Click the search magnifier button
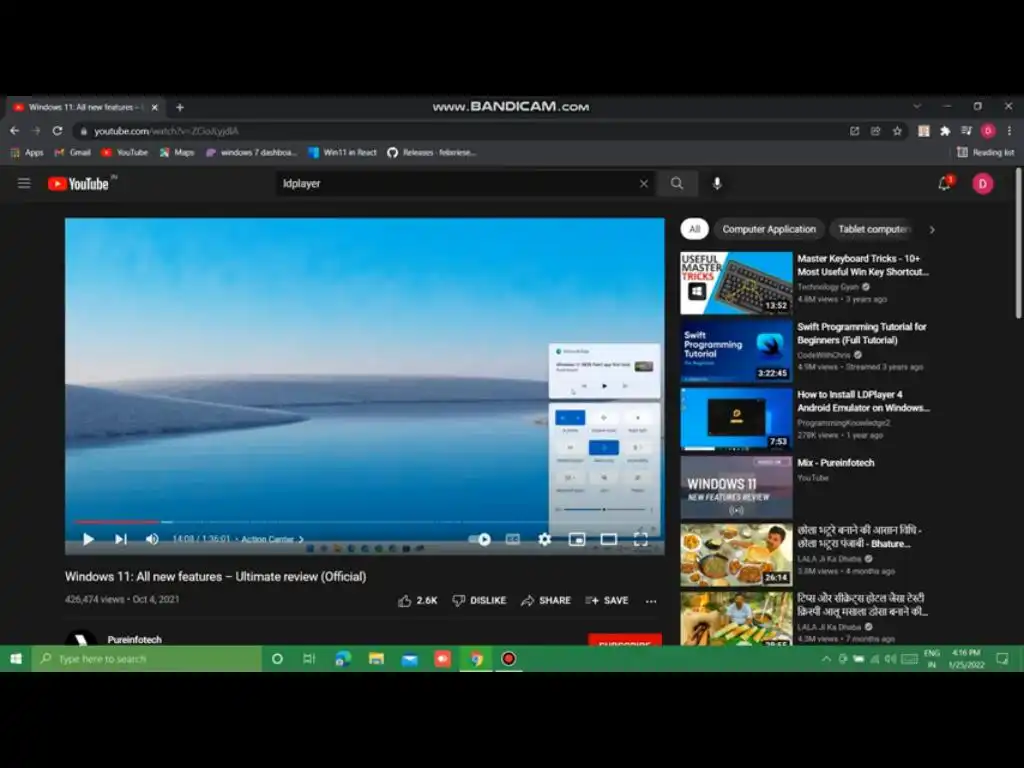This screenshot has width=1024, height=768. coord(677,184)
